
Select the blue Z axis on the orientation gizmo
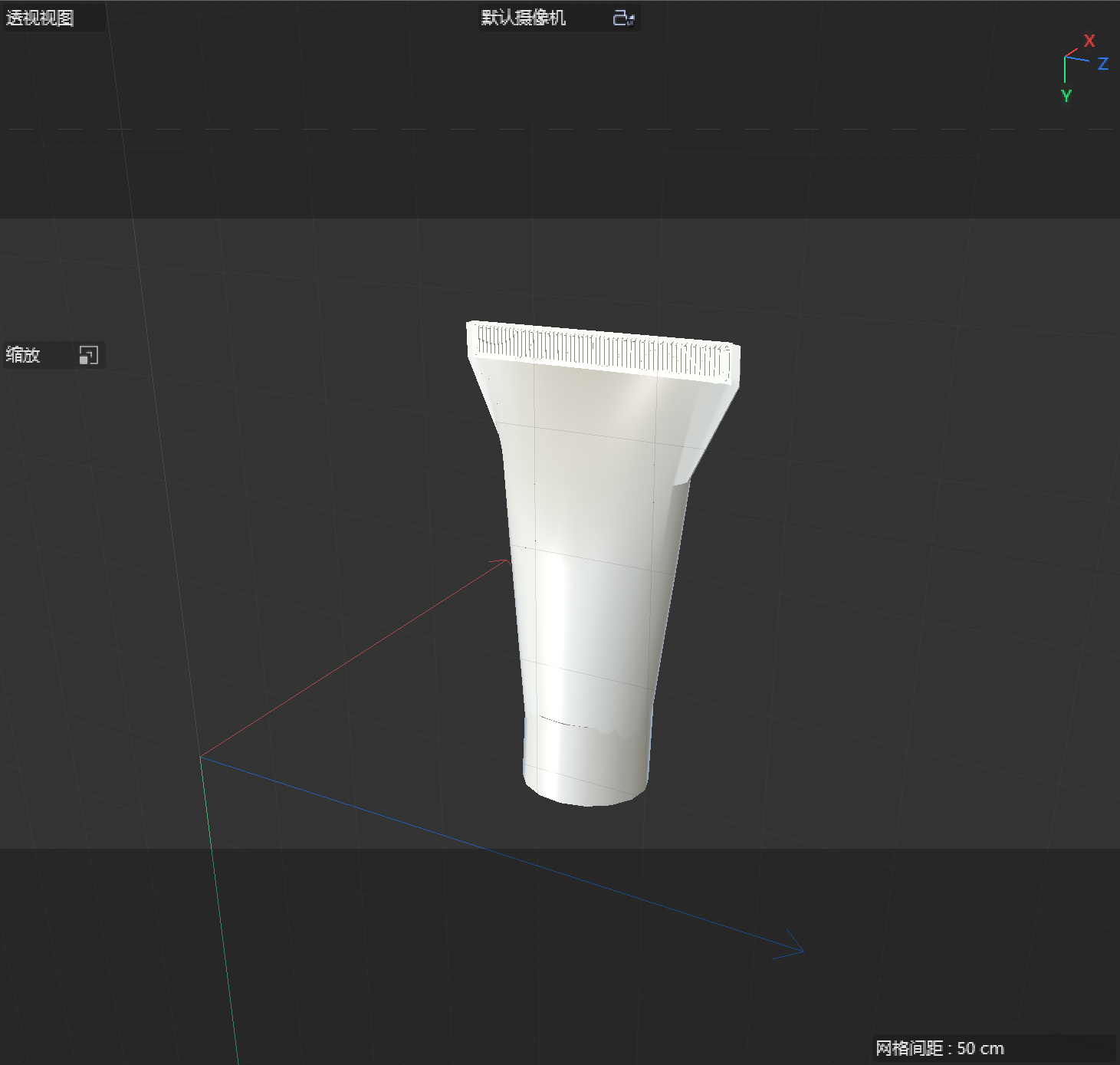(x=1102, y=64)
